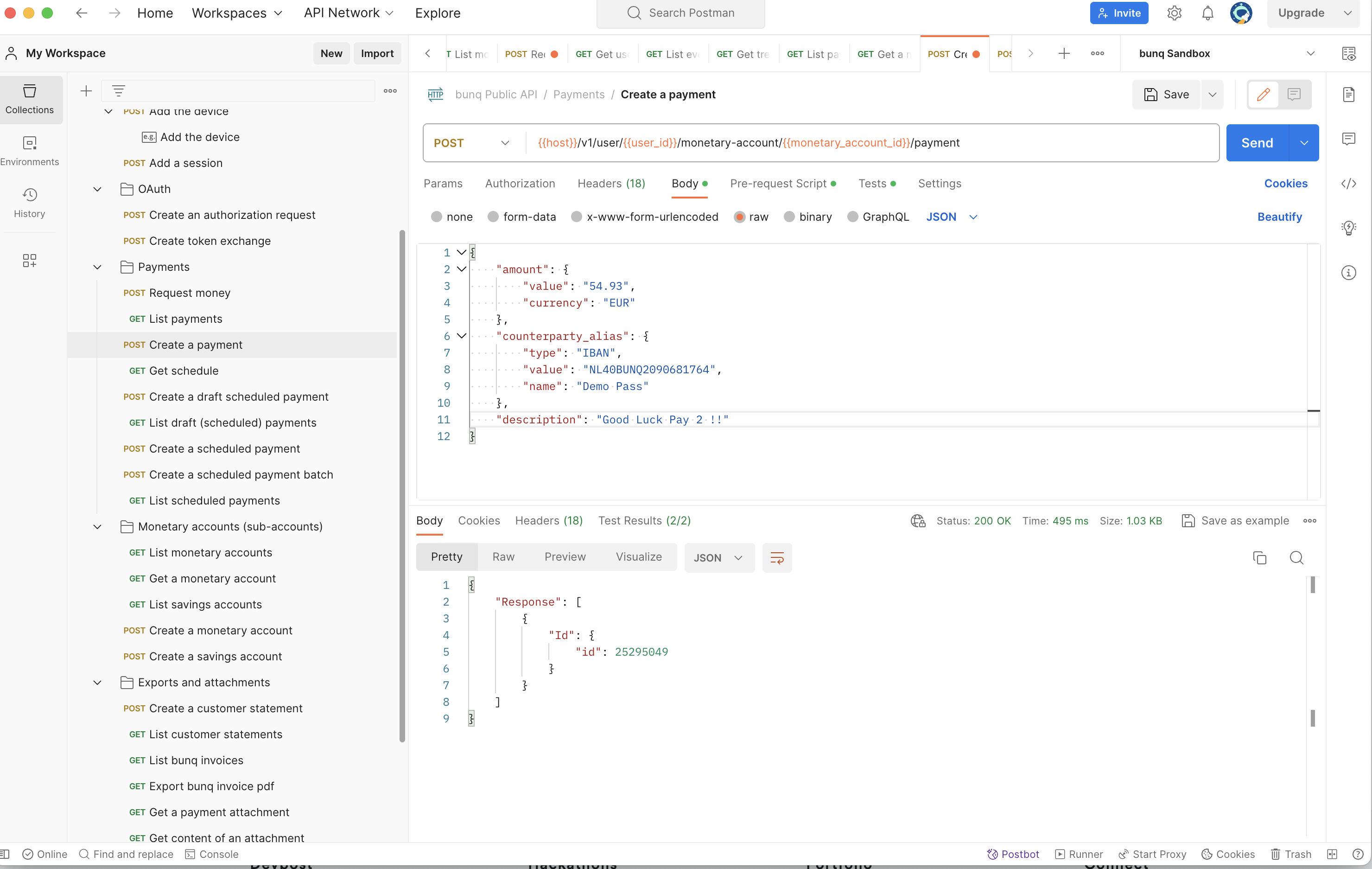Open the request body JSON language dropdown
The width and height of the screenshot is (1372, 869).
pos(952,217)
